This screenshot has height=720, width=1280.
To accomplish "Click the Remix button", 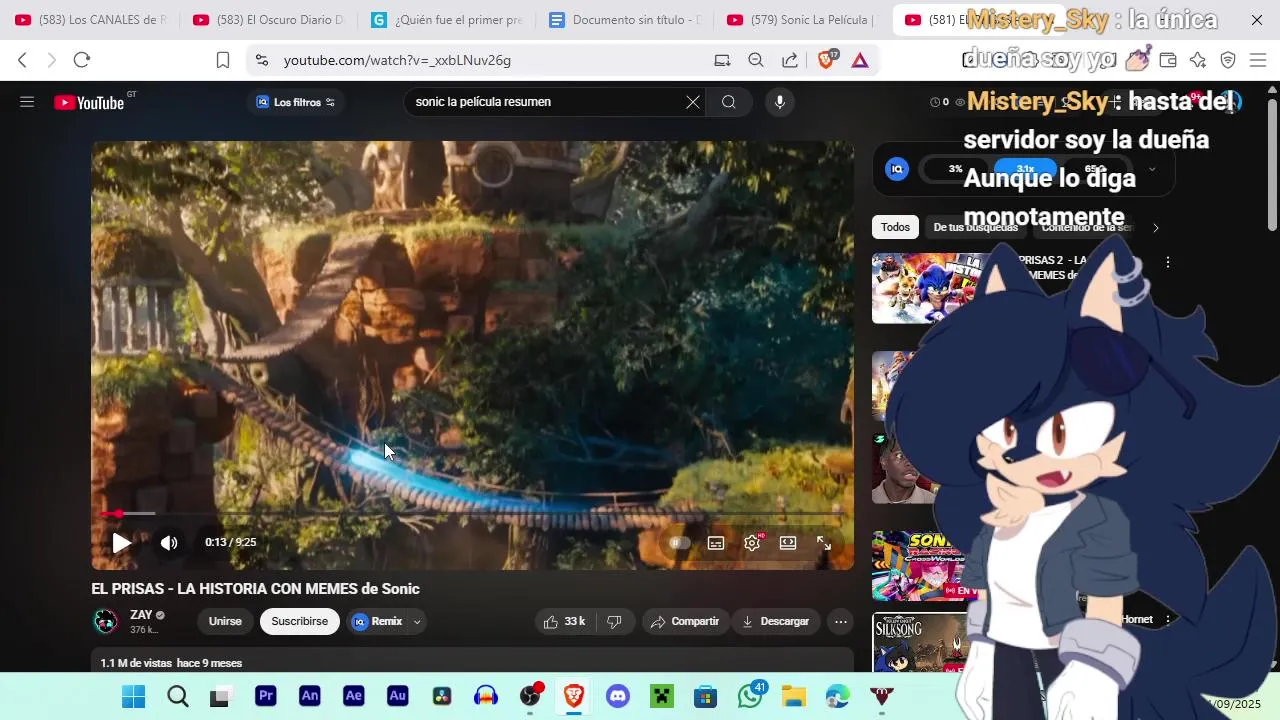I will [x=378, y=622].
